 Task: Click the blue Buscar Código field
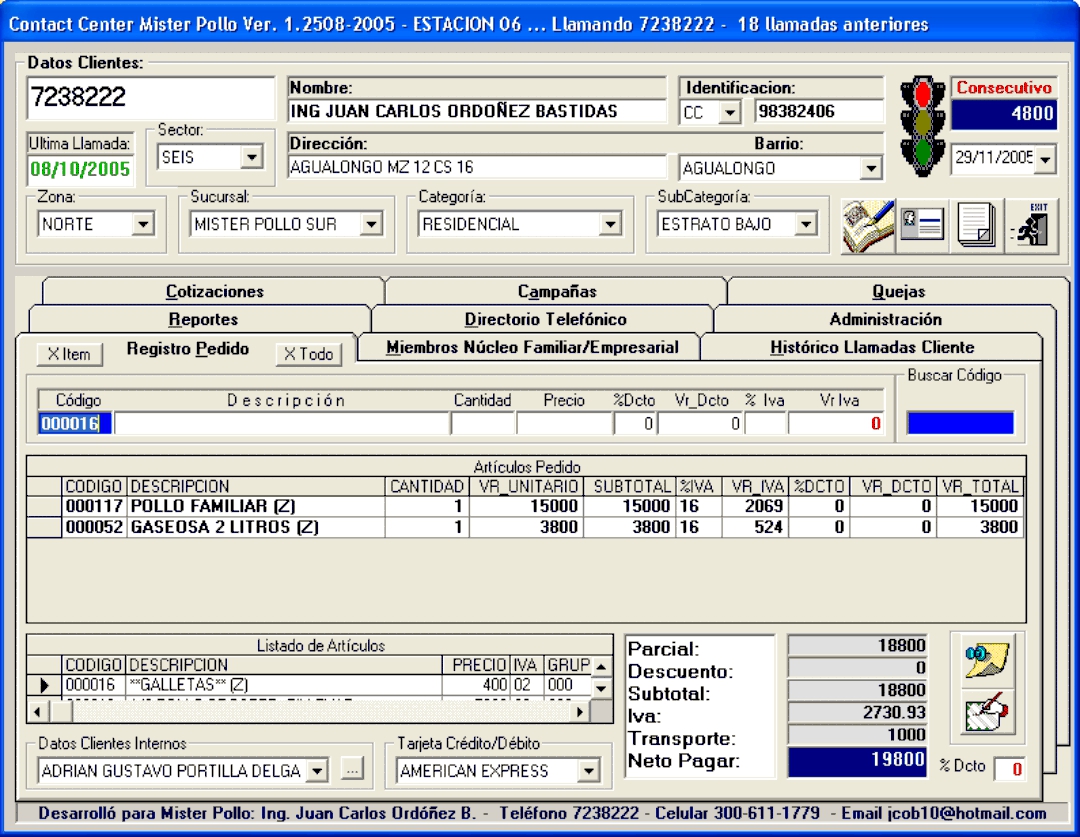tap(959, 423)
